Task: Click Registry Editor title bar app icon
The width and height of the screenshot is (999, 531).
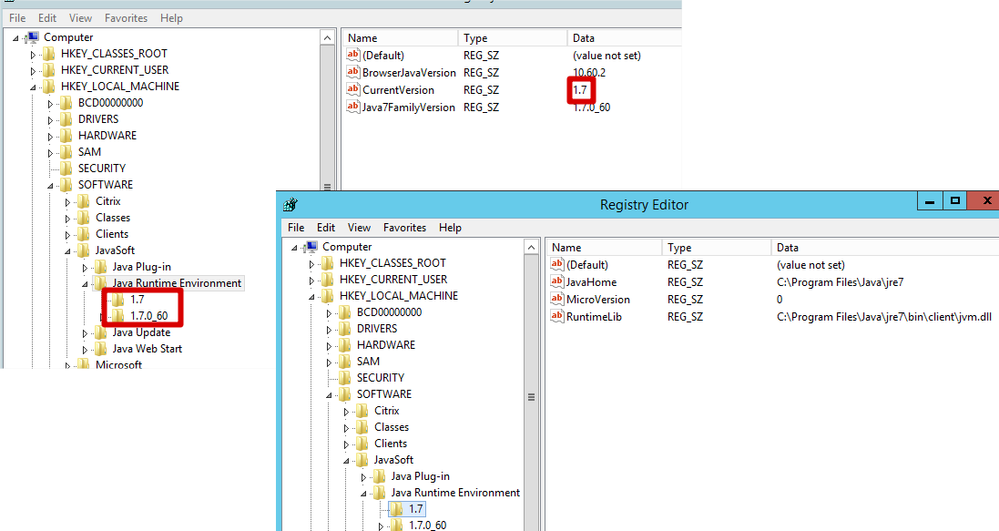Action: point(291,205)
